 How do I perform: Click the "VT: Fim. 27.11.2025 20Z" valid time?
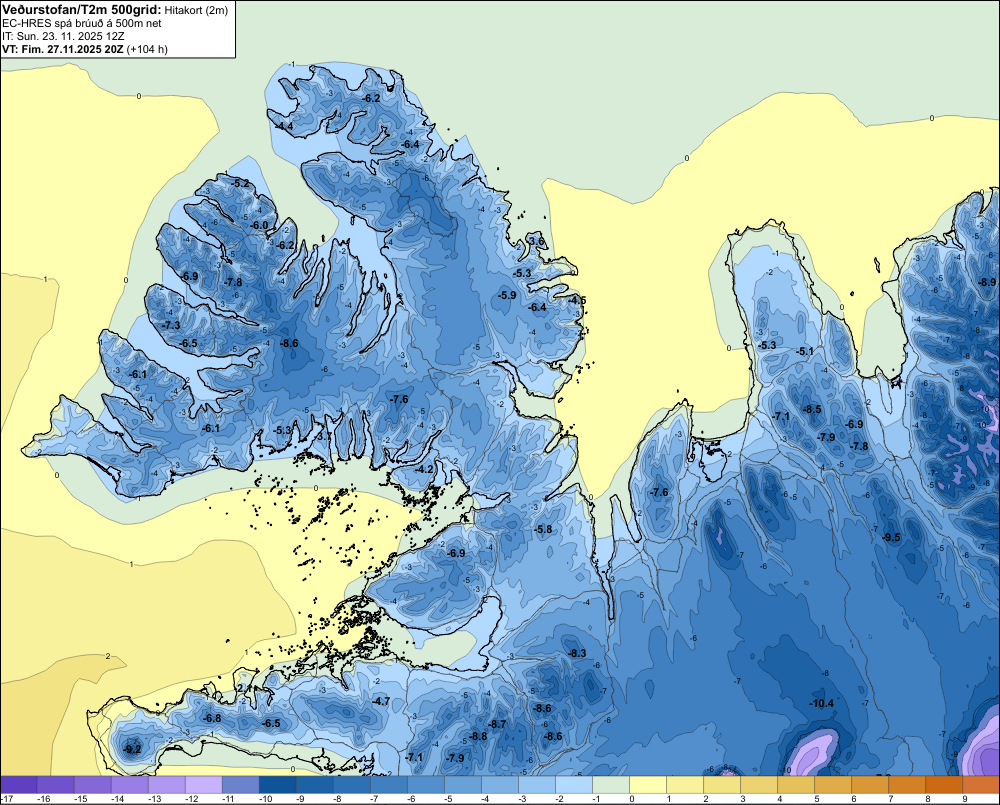62,49
